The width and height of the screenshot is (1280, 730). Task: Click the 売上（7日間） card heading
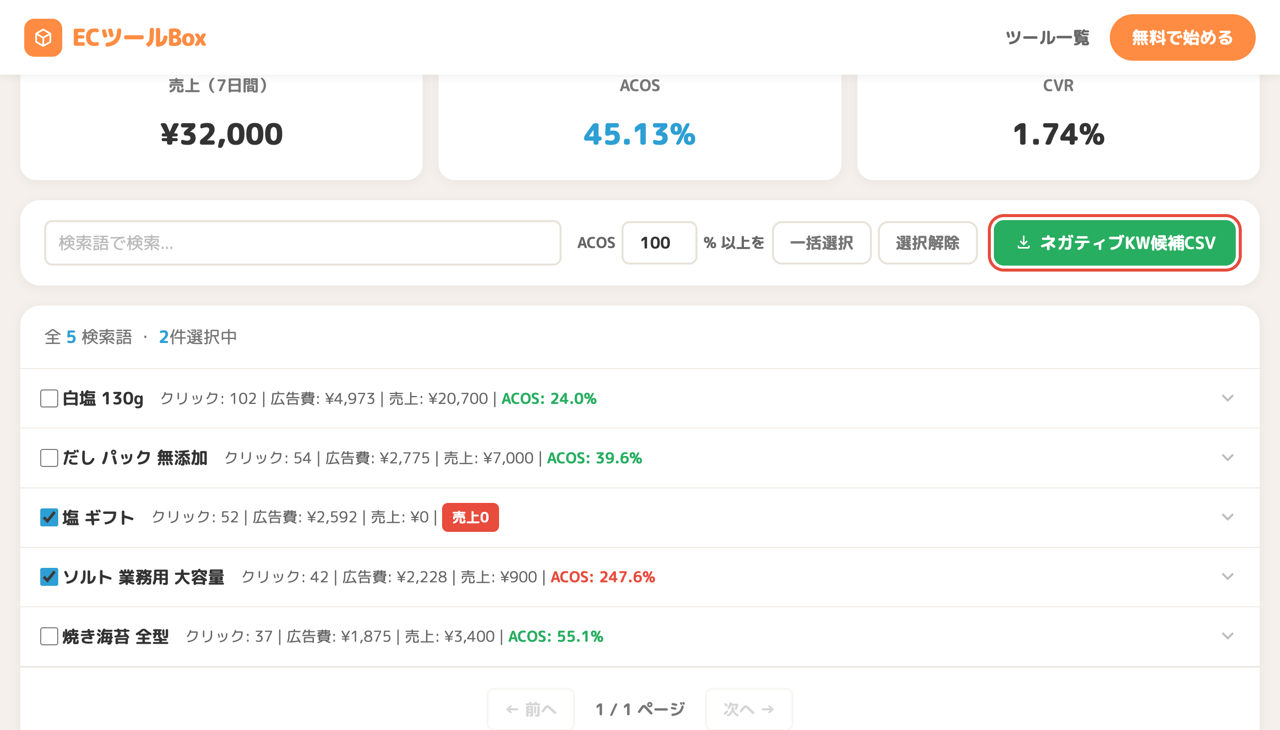(x=222, y=86)
